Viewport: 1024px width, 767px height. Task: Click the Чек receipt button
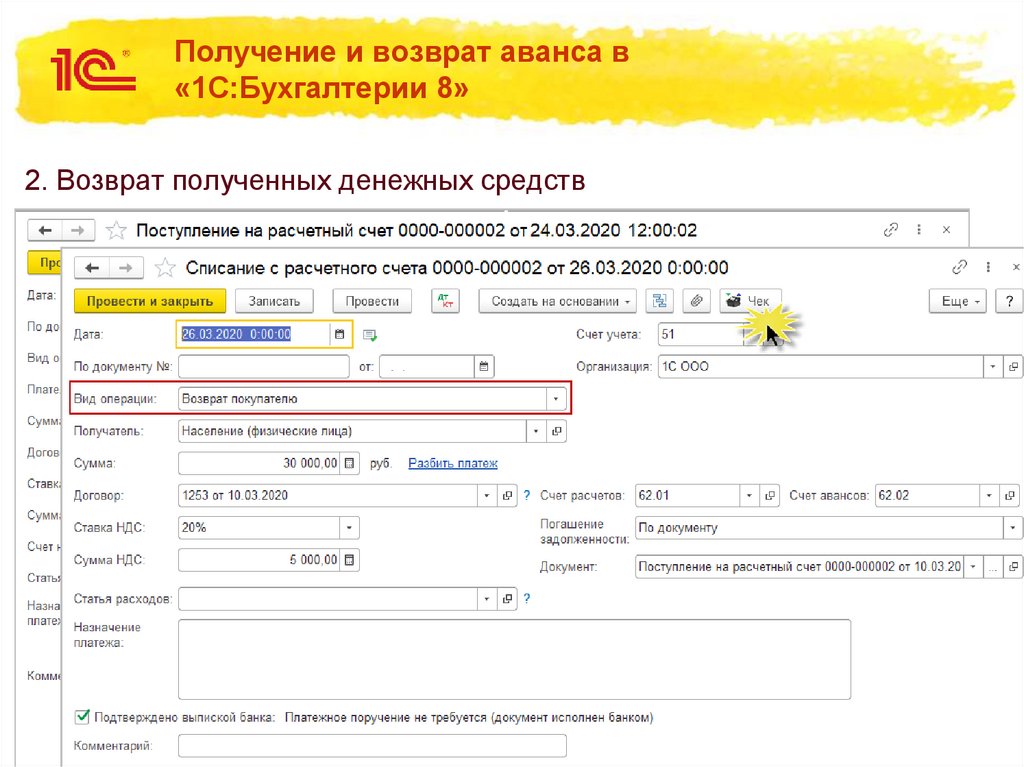pyautogui.click(x=750, y=301)
